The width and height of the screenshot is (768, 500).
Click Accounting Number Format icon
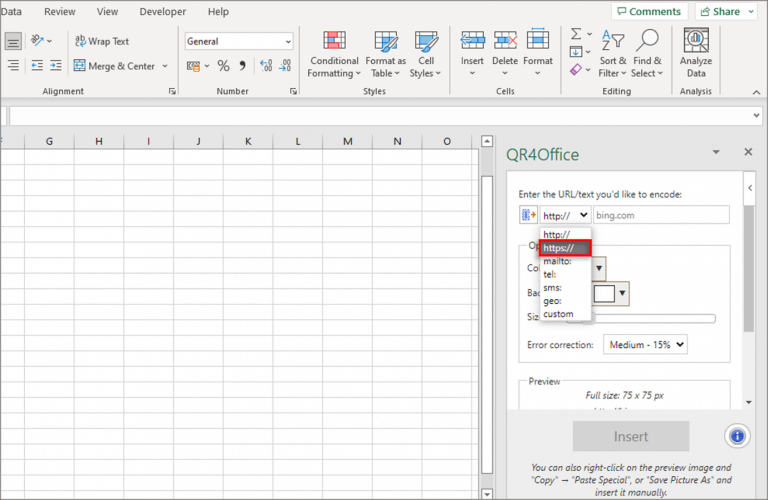193,66
